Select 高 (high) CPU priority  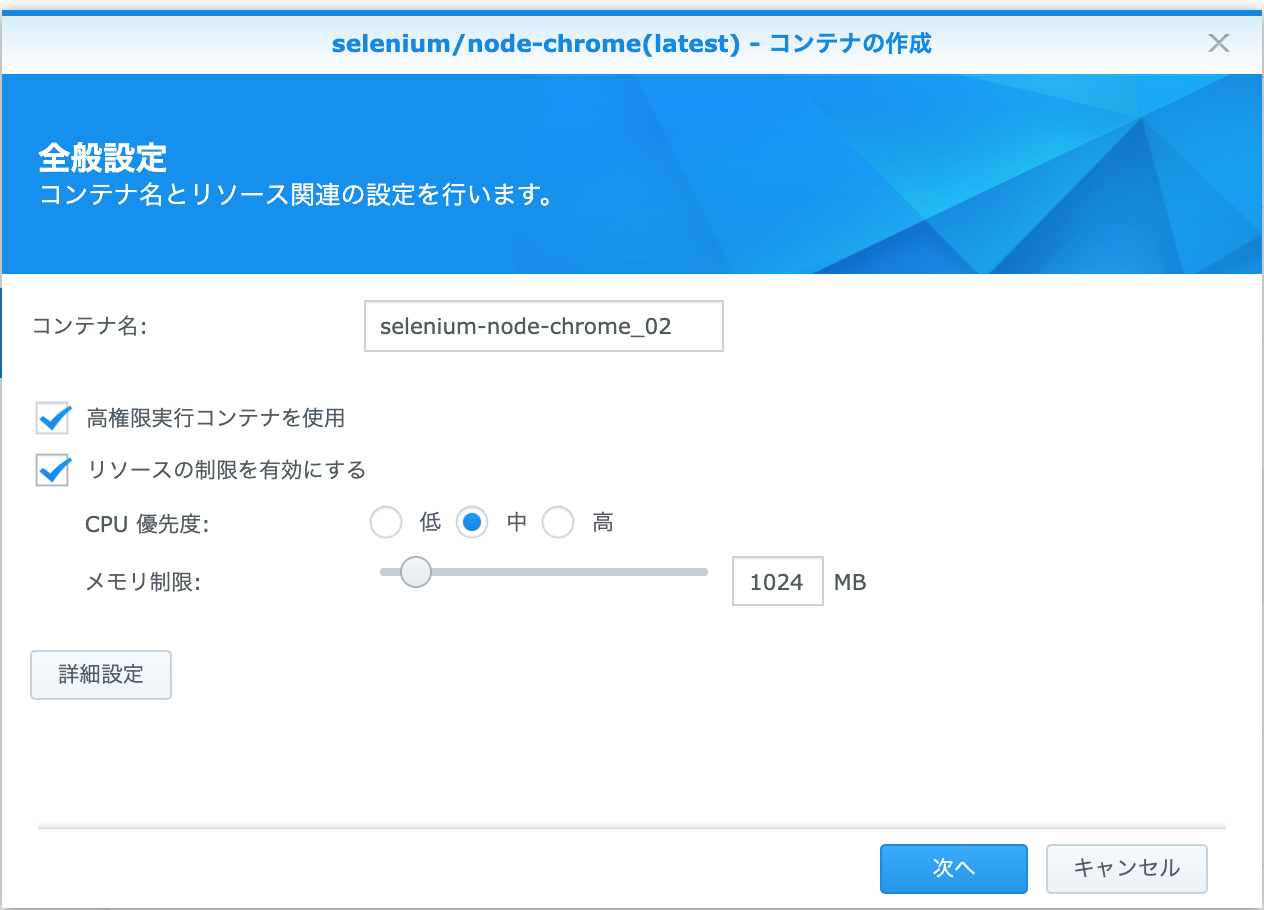(558, 522)
